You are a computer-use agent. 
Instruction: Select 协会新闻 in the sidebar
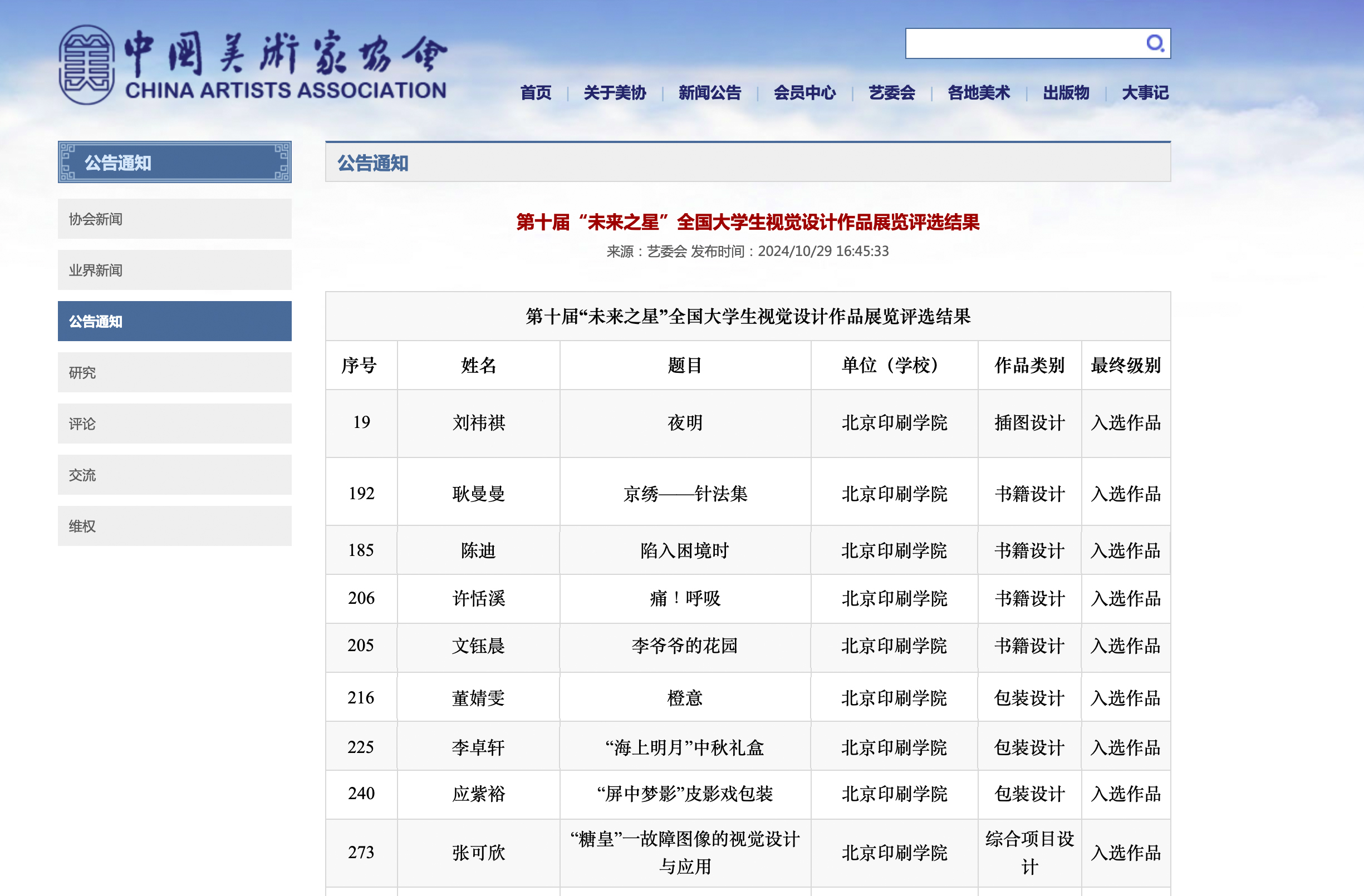coord(174,219)
